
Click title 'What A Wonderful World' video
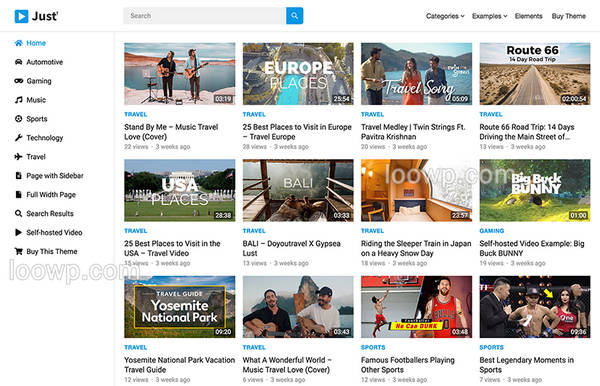click(x=287, y=365)
